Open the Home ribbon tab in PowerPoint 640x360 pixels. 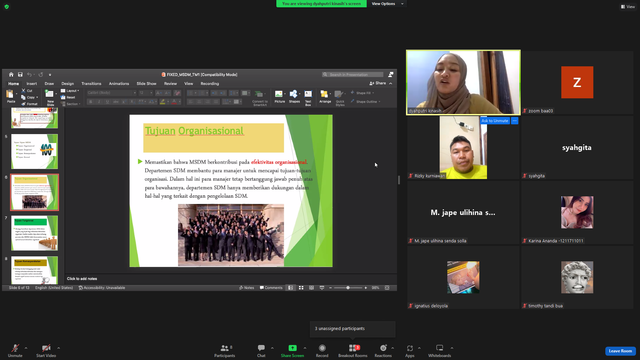[x=13, y=84]
